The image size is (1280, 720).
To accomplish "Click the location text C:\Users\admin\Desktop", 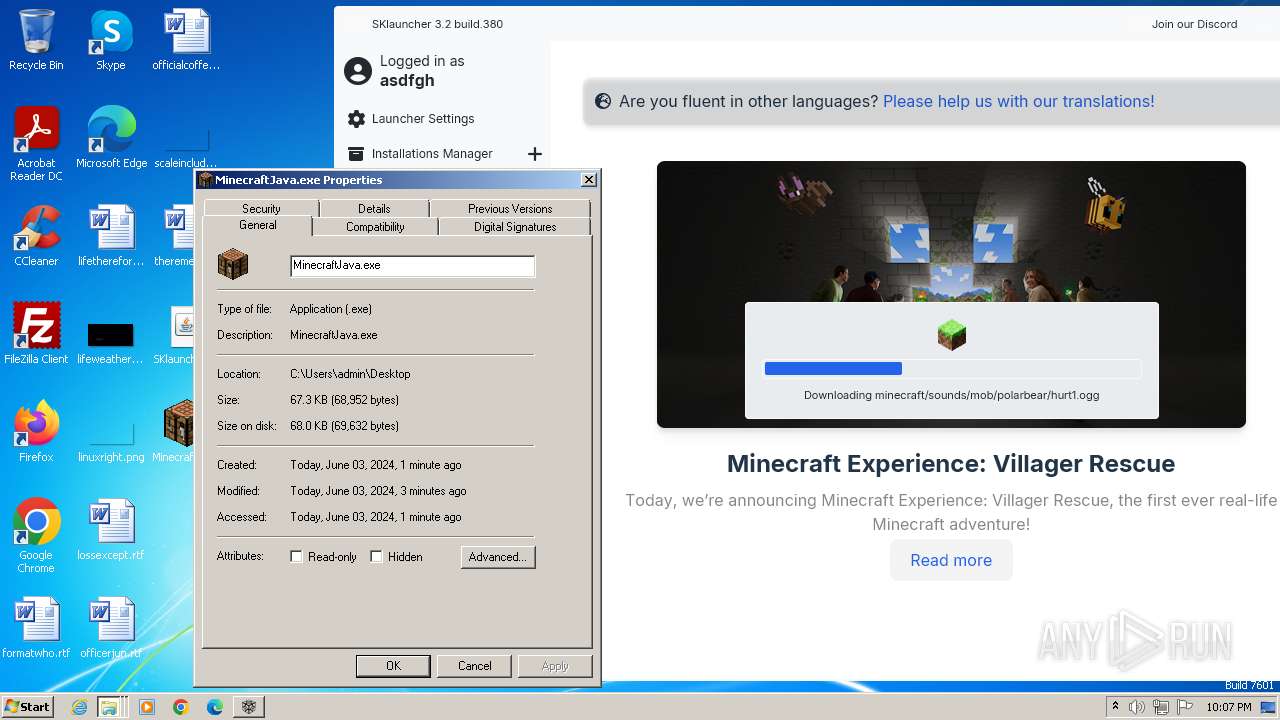I will tap(350, 374).
